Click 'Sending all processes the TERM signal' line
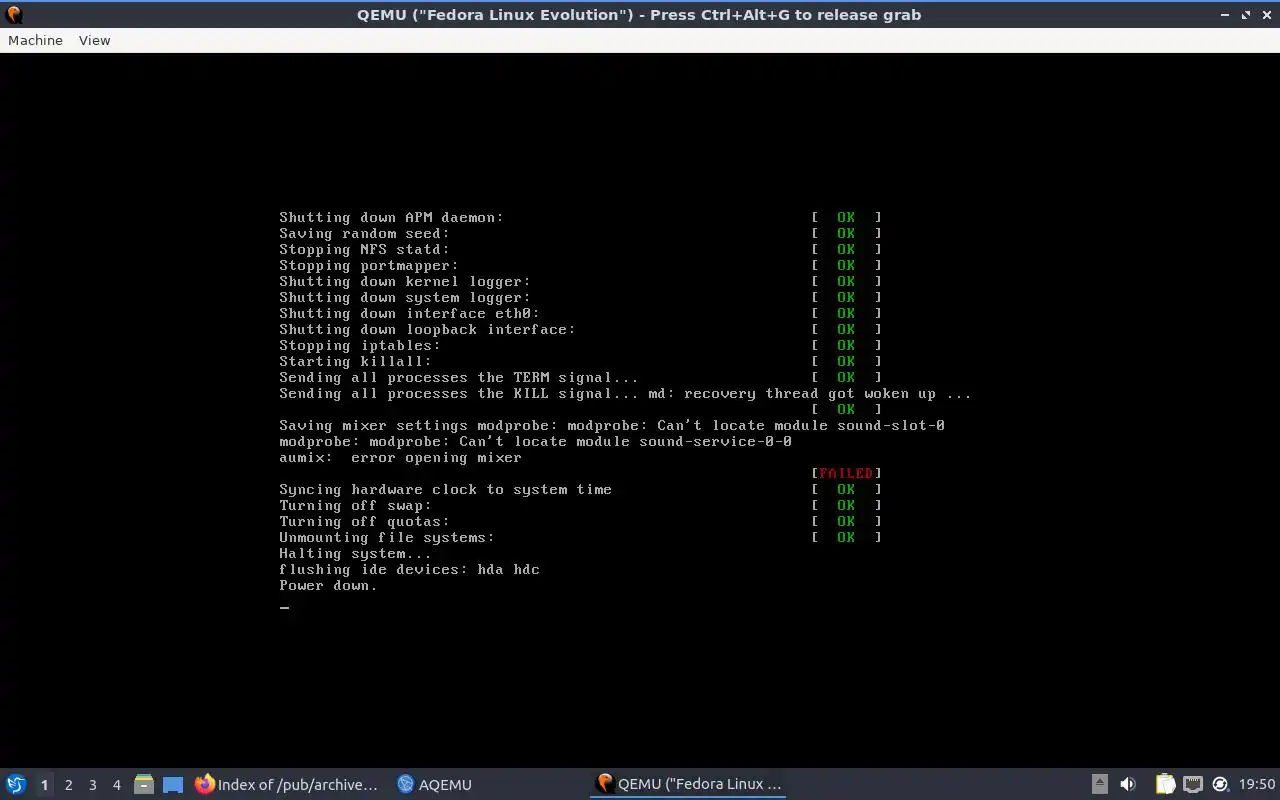1280x800 pixels. pyautogui.click(x=459, y=377)
